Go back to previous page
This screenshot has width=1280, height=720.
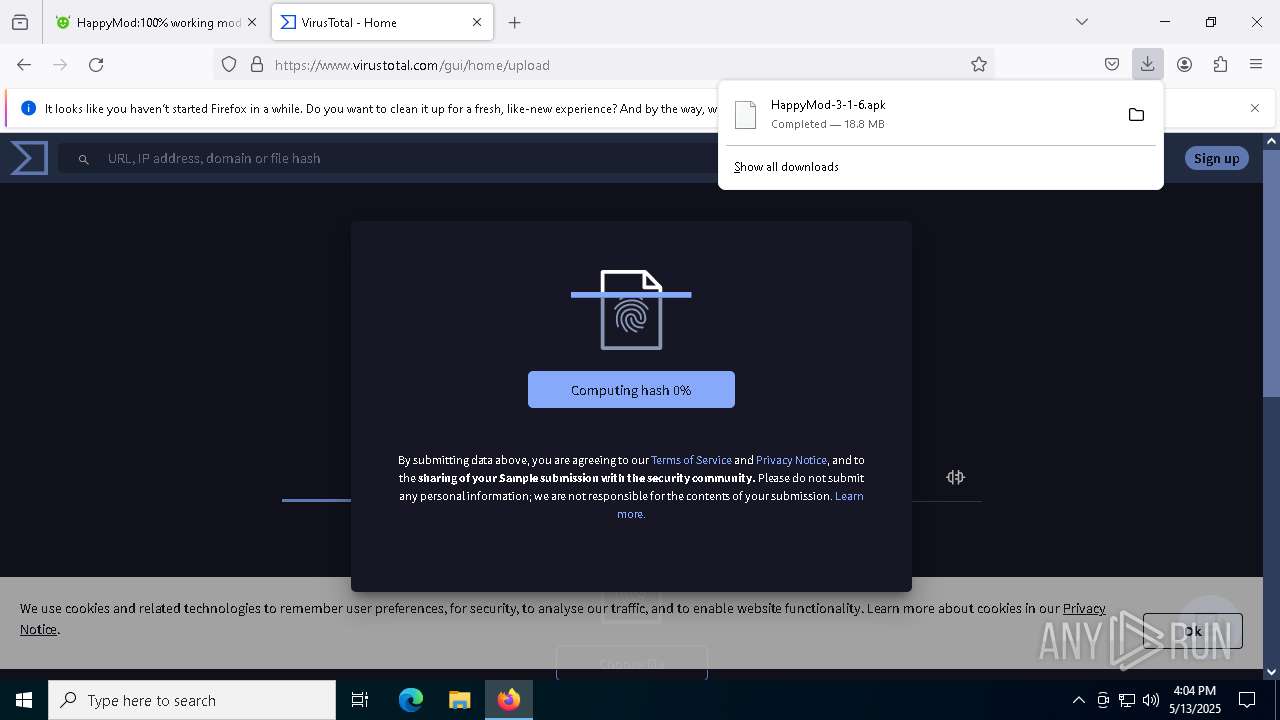click(24, 64)
